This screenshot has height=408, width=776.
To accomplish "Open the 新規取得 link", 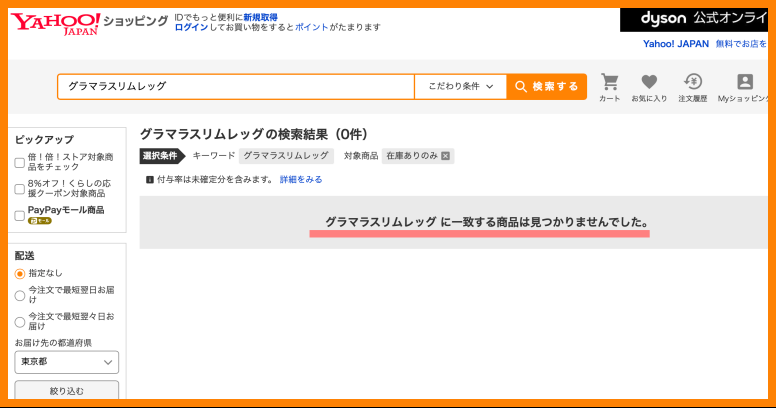I will (x=261, y=17).
